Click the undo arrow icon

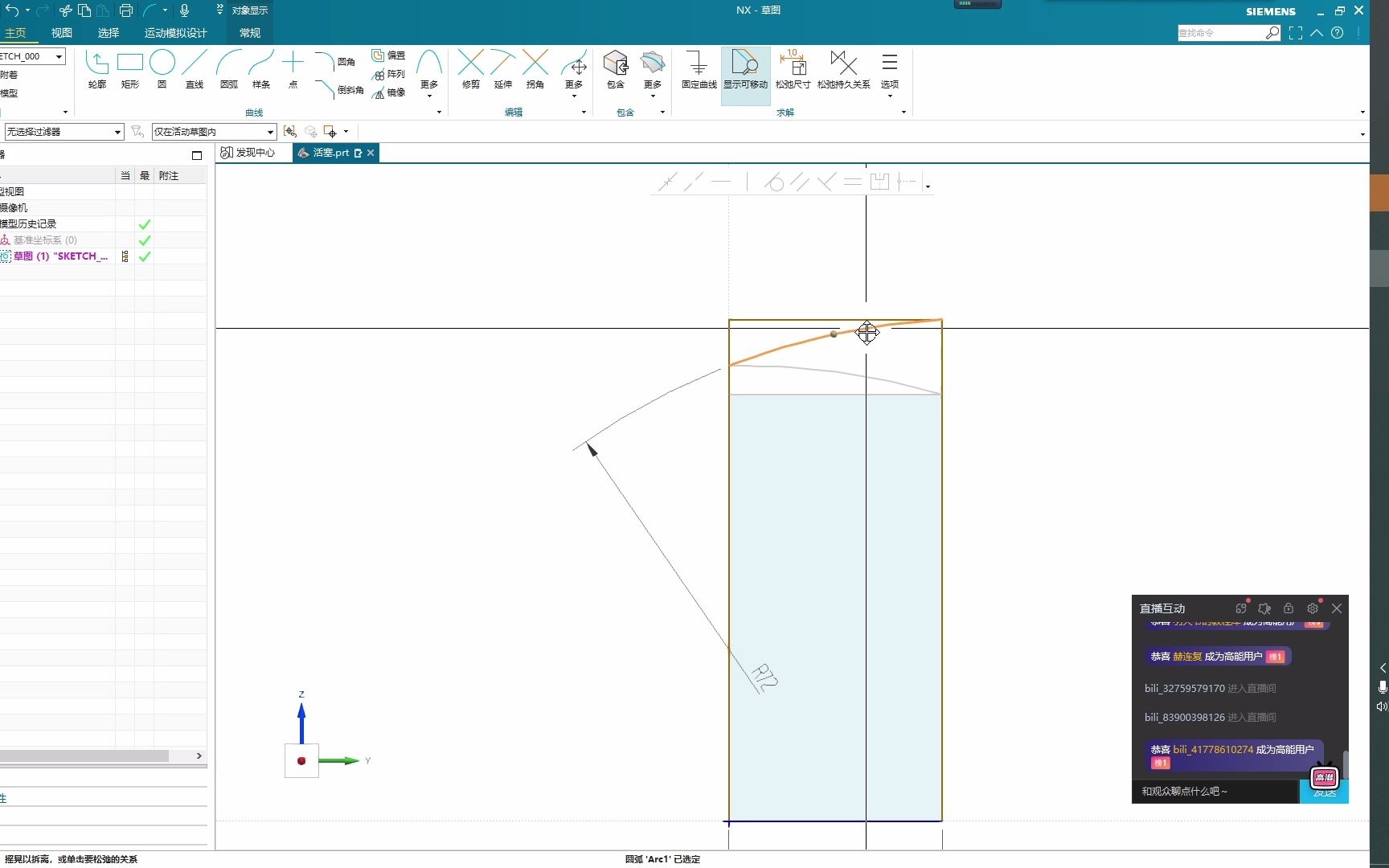click(11, 10)
